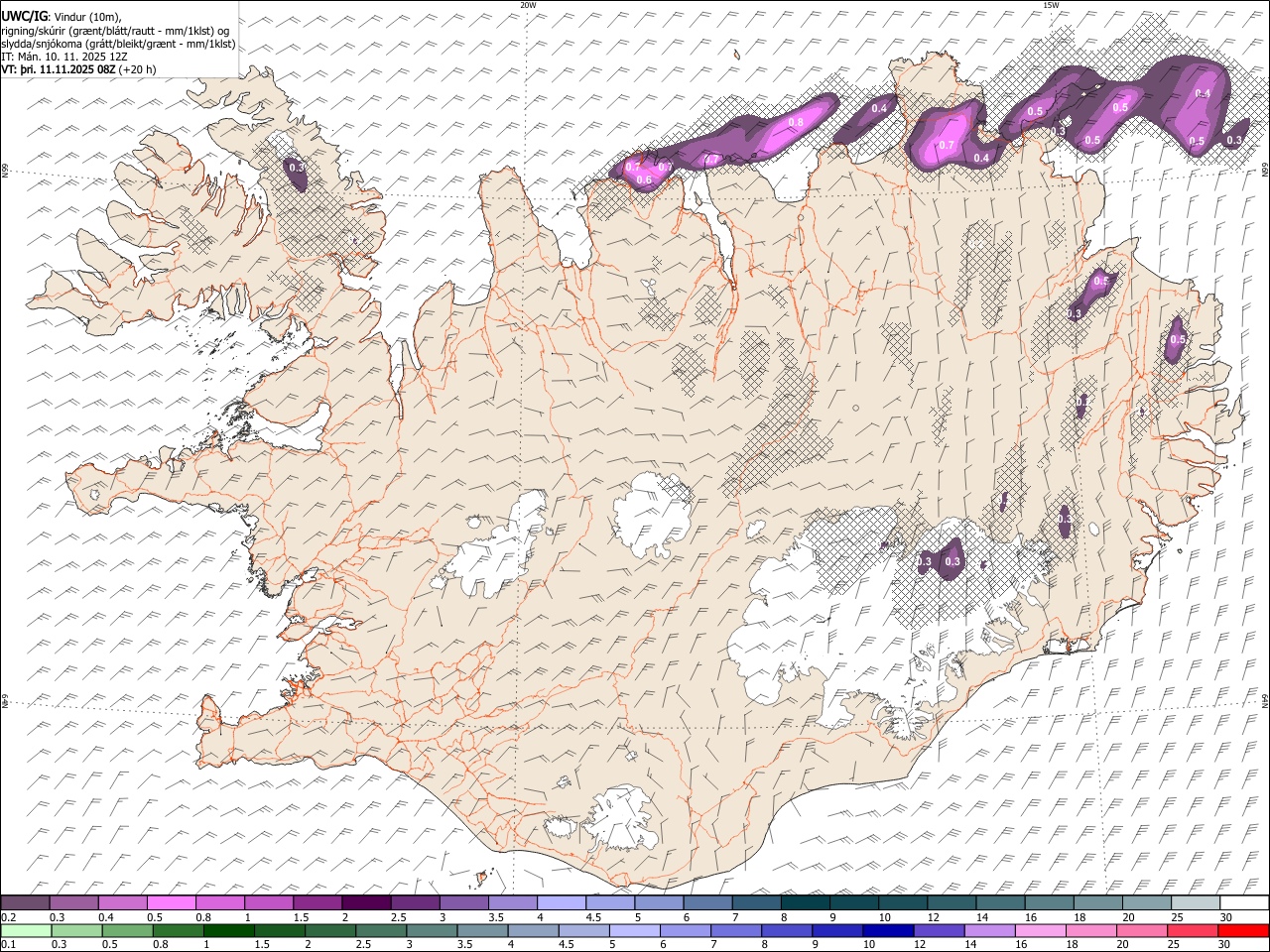Screen dimensions: 1270x952
Task: Click the Mýrdalsjökull glacier on the south coast
Action: tap(622, 821)
